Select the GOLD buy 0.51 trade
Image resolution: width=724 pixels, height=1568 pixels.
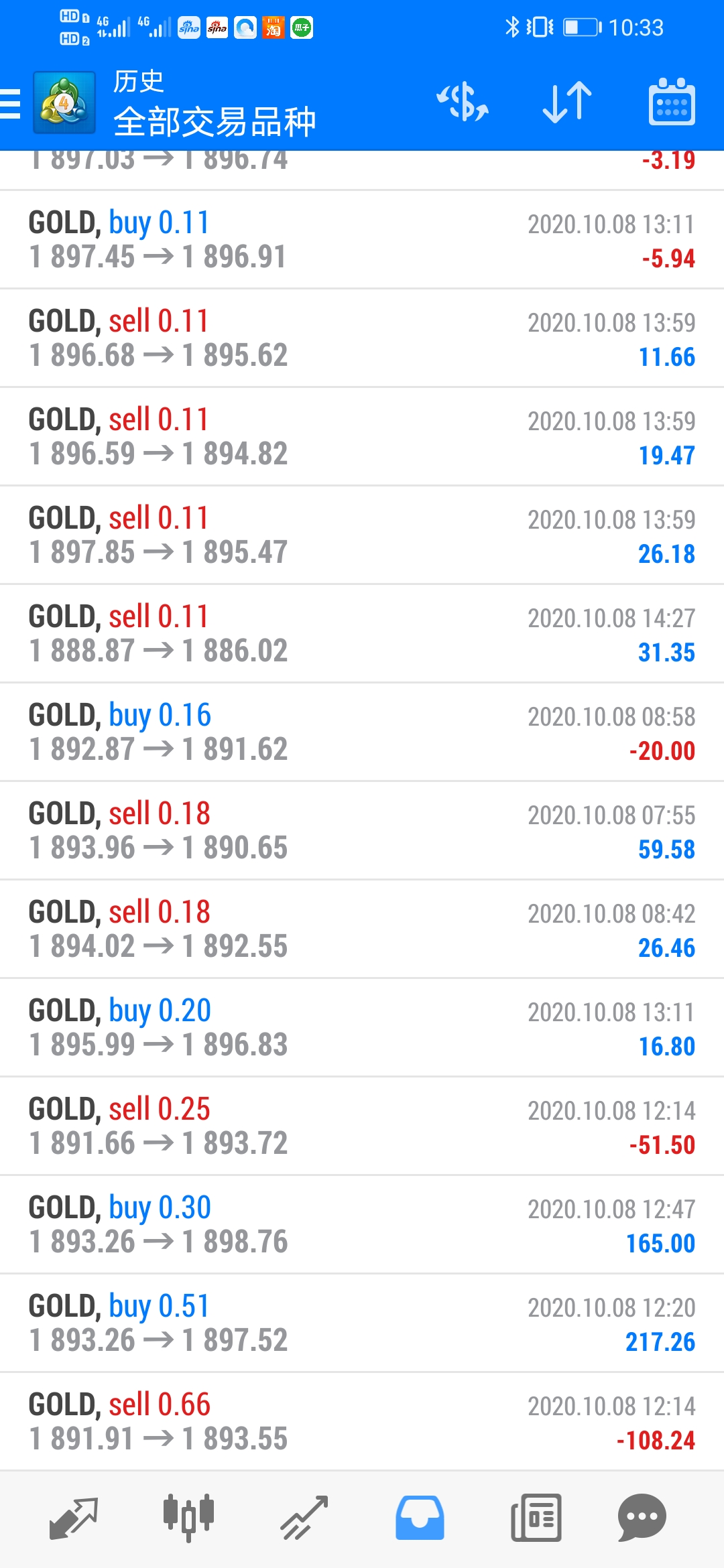click(362, 1323)
